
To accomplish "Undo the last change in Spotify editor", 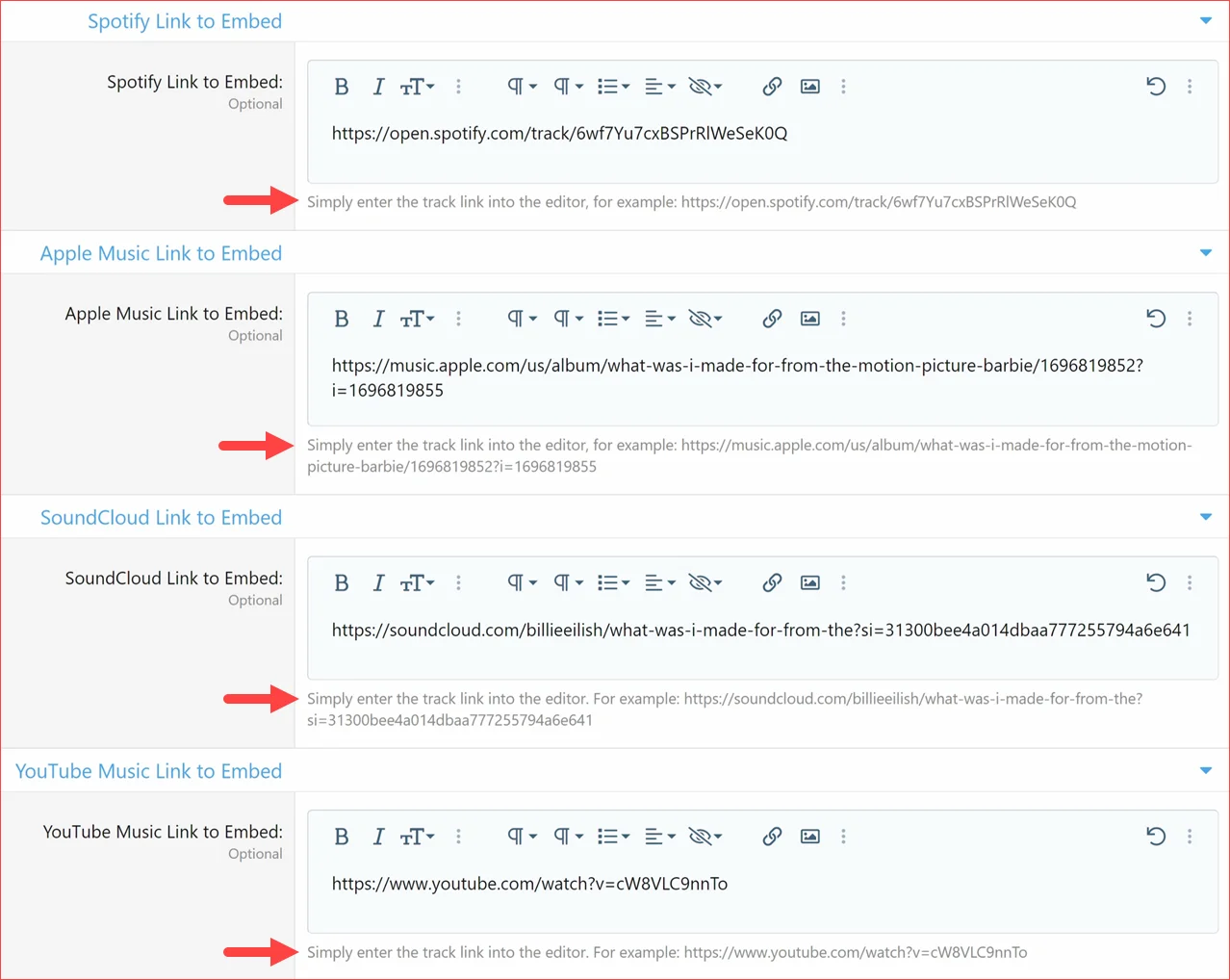I will pos(1156,87).
